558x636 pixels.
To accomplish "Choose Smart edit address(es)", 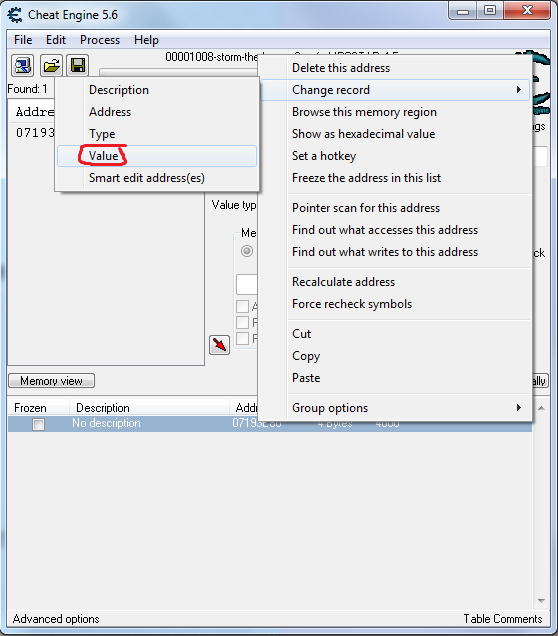I will [157, 178].
